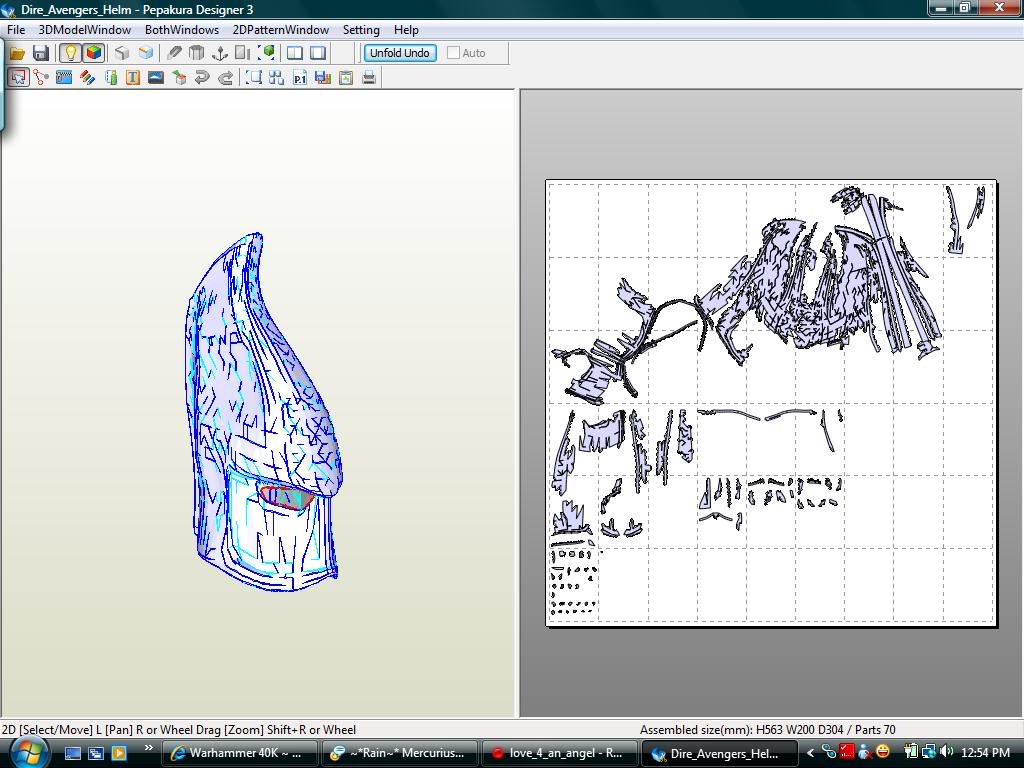The height and width of the screenshot is (768, 1024).
Task: Save the project with the floppy disk icon
Action: pos(40,53)
